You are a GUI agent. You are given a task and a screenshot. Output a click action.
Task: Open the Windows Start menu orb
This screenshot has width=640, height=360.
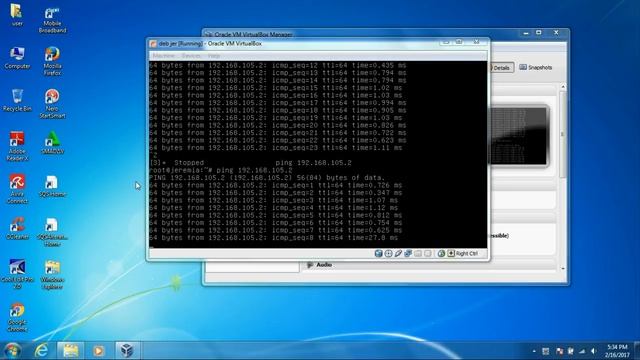coord(12,351)
